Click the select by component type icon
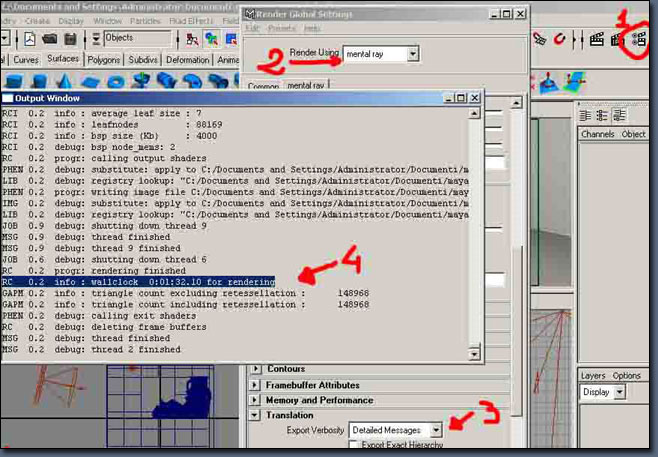Screen dimensions: 658x457 click(231, 39)
